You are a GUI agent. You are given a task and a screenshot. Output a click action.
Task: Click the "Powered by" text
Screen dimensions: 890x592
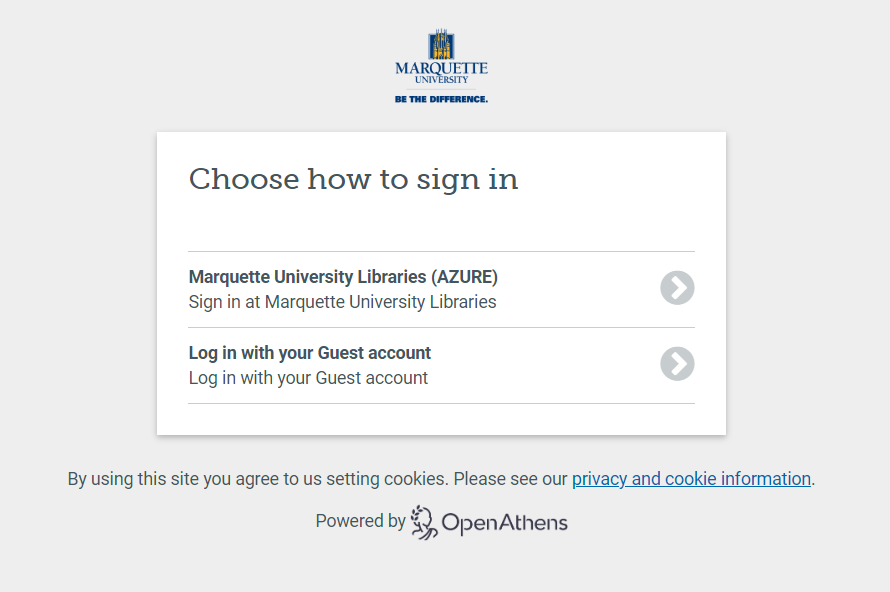(360, 521)
